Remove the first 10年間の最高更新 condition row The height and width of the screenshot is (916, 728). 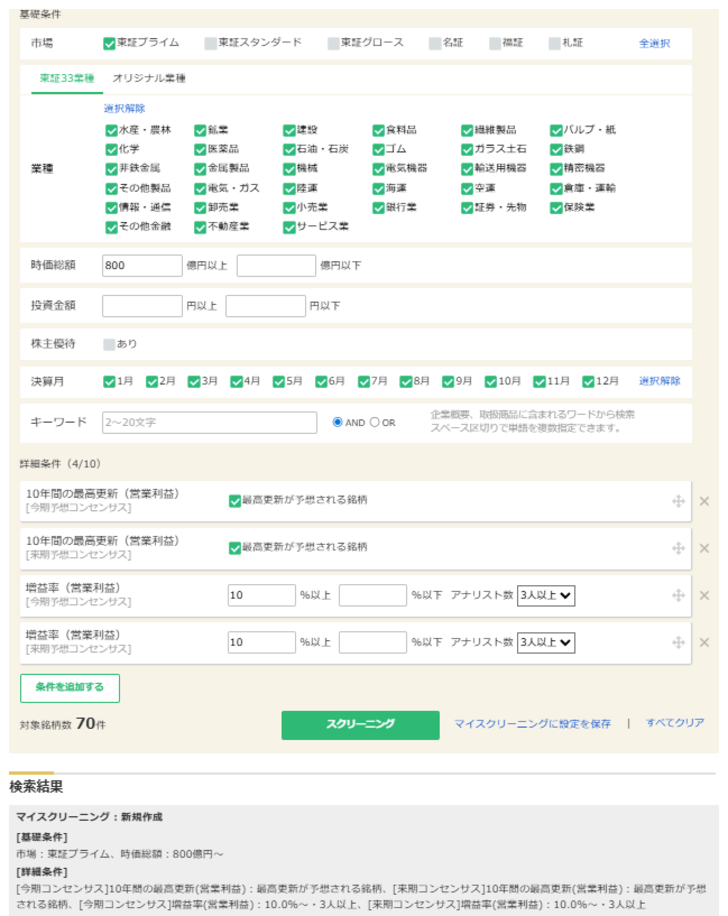[704, 501]
